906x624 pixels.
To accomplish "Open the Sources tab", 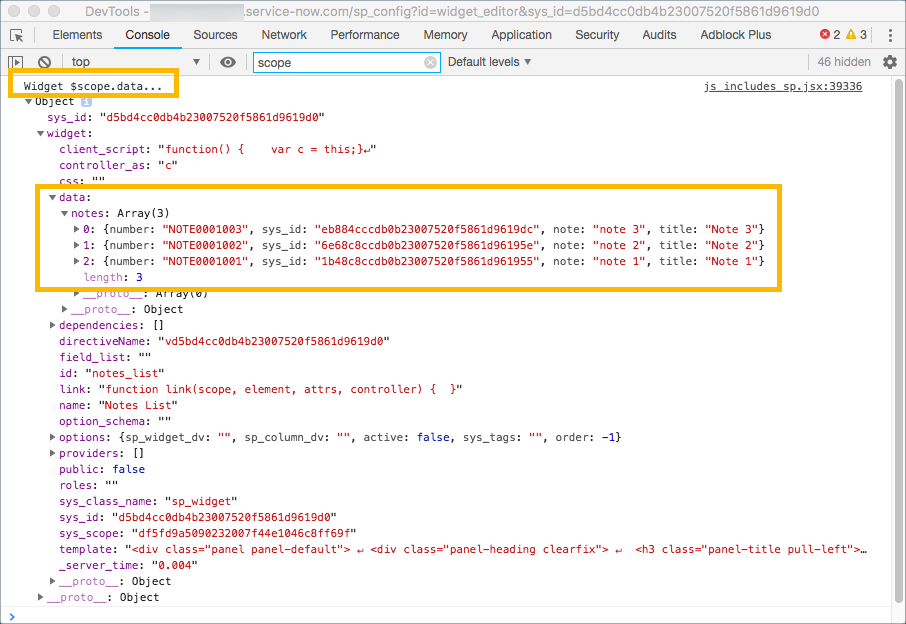I will pos(215,35).
